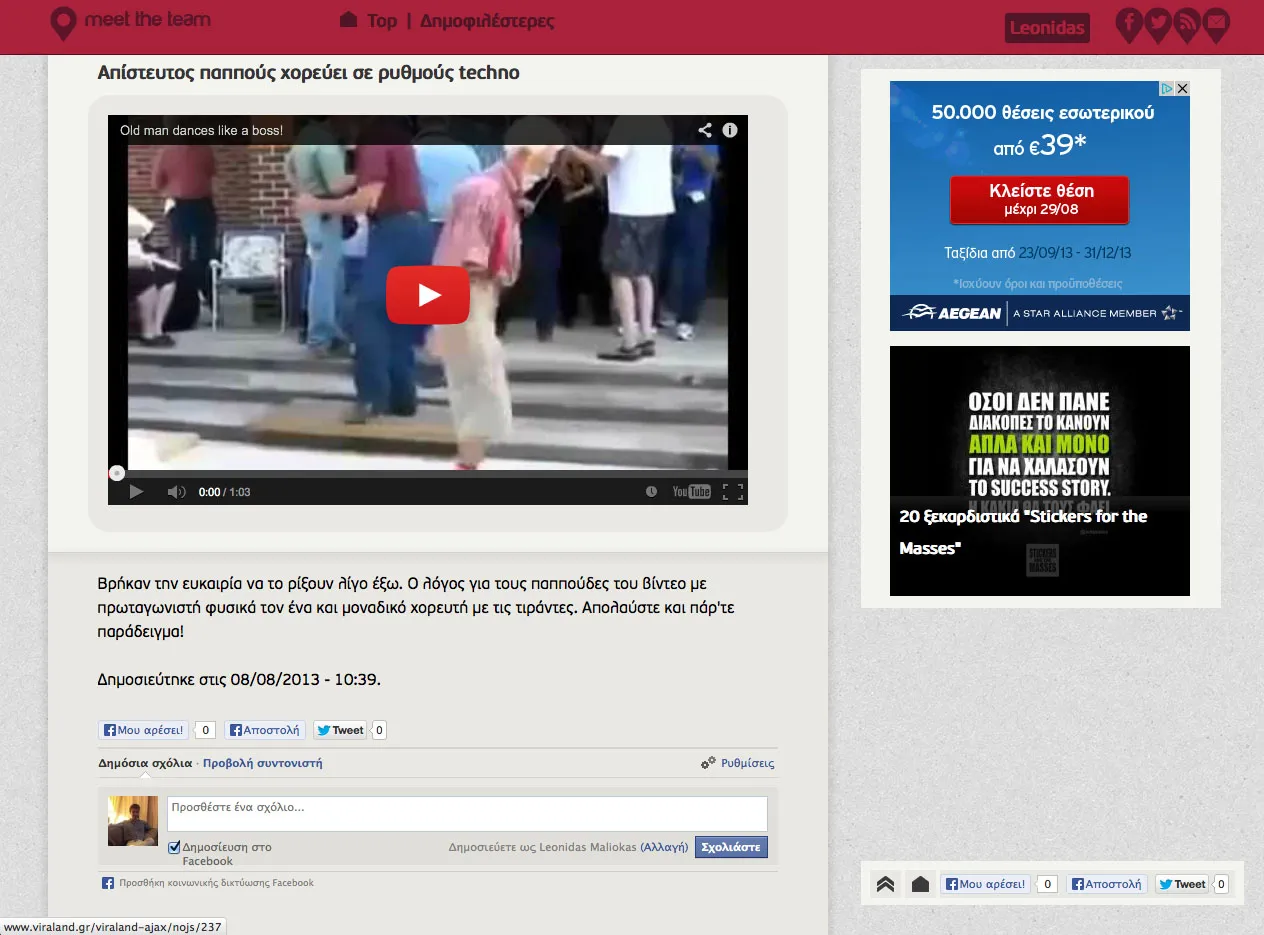Screen dimensions: 1264x935
Task: Open the video on YouTube via its logo
Action: coord(691,492)
